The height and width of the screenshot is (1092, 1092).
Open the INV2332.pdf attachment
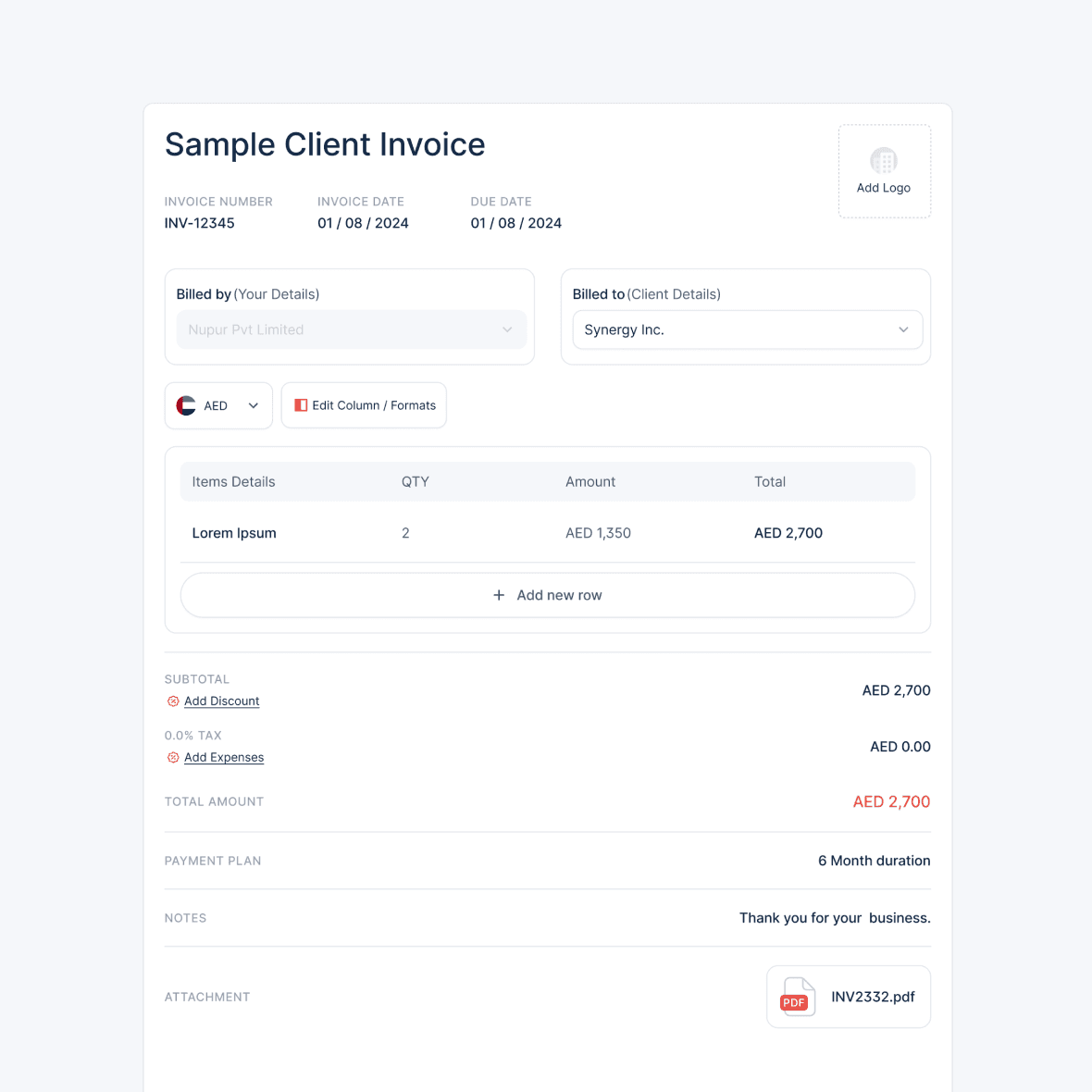(x=849, y=997)
